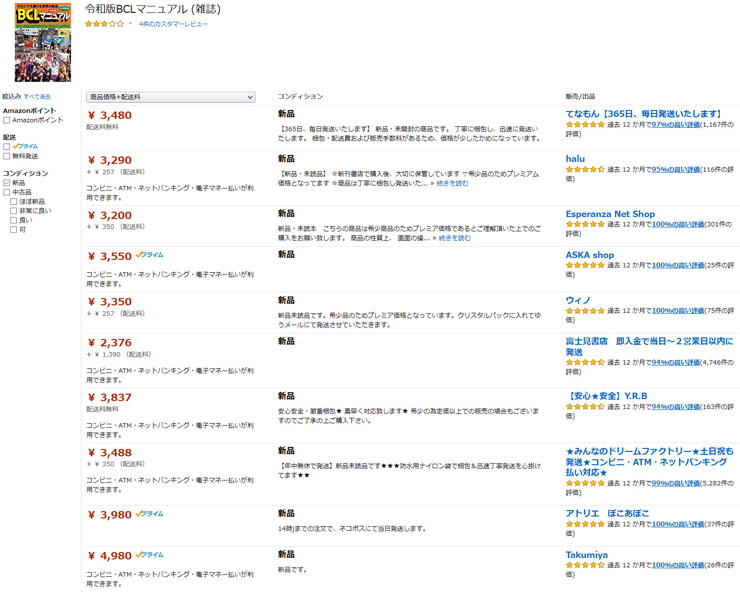This screenshot has width=740, height=592.
Task: Click the star rating icons for てなもん seller
Action: pyautogui.click(x=585, y=125)
